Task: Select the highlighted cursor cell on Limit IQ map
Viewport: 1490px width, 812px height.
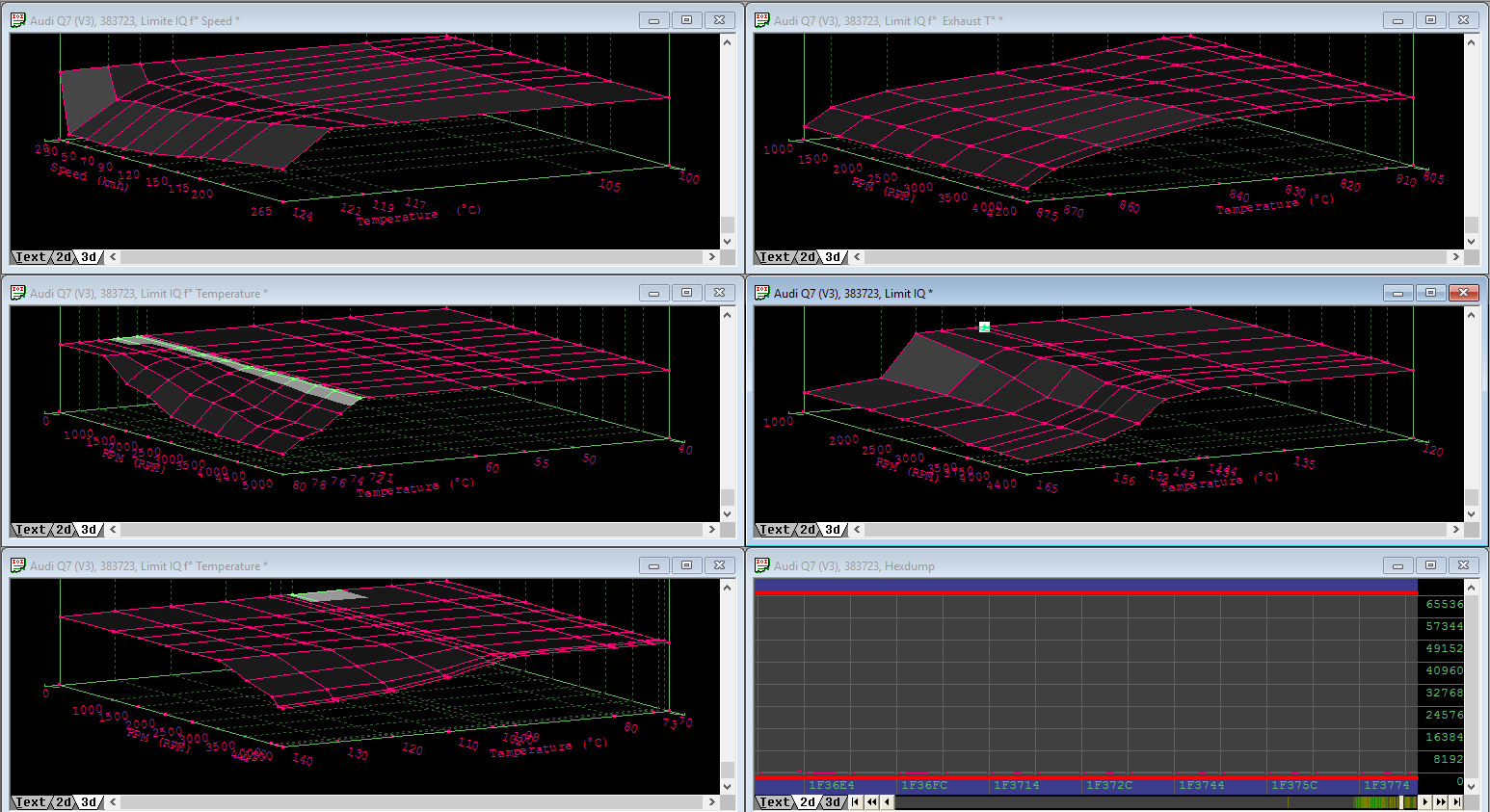Action: click(984, 327)
